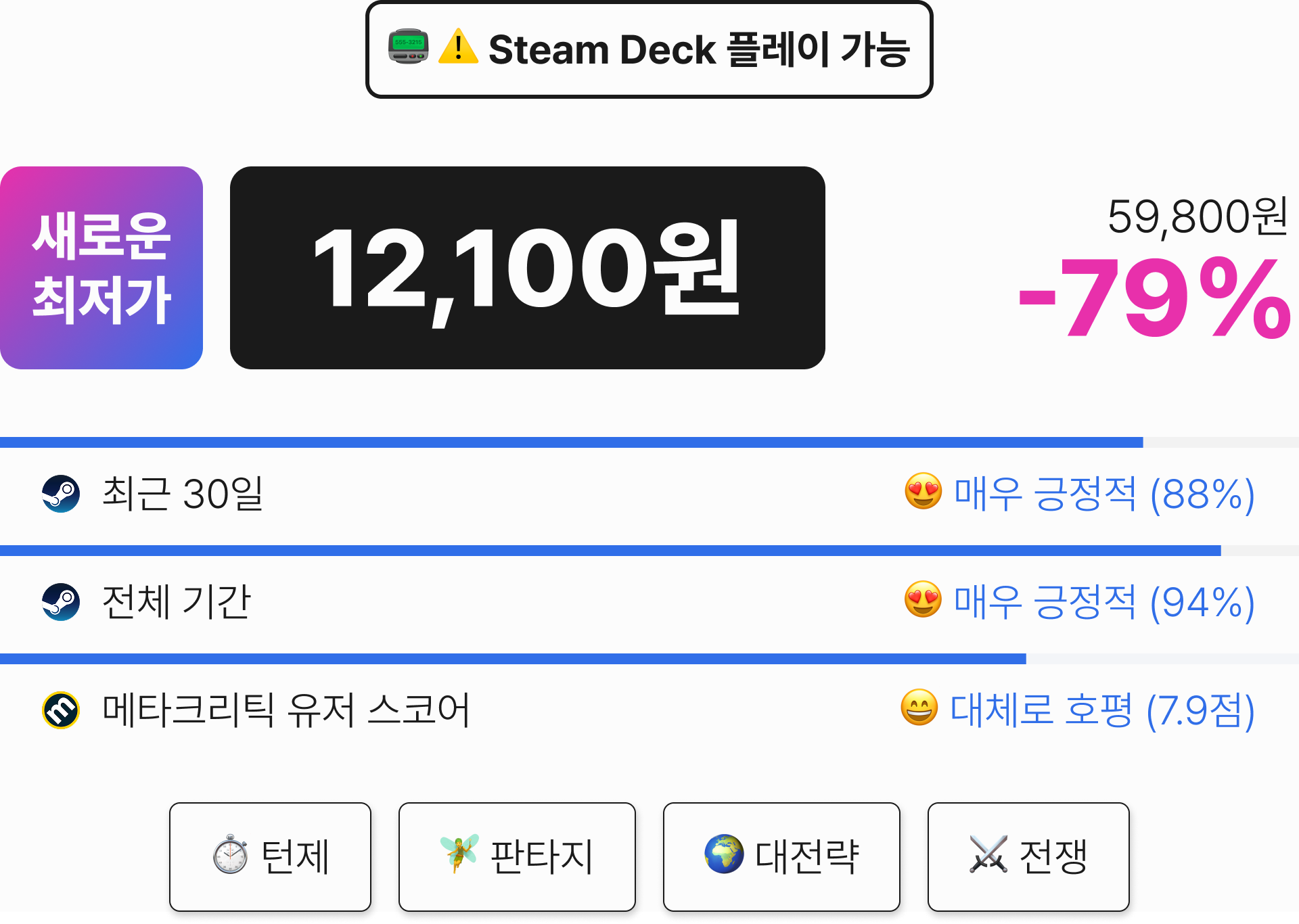This screenshot has height=924, width=1299.
Task: Open the 매우 긍정적 (94%) review link
Action: click(x=1104, y=603)
